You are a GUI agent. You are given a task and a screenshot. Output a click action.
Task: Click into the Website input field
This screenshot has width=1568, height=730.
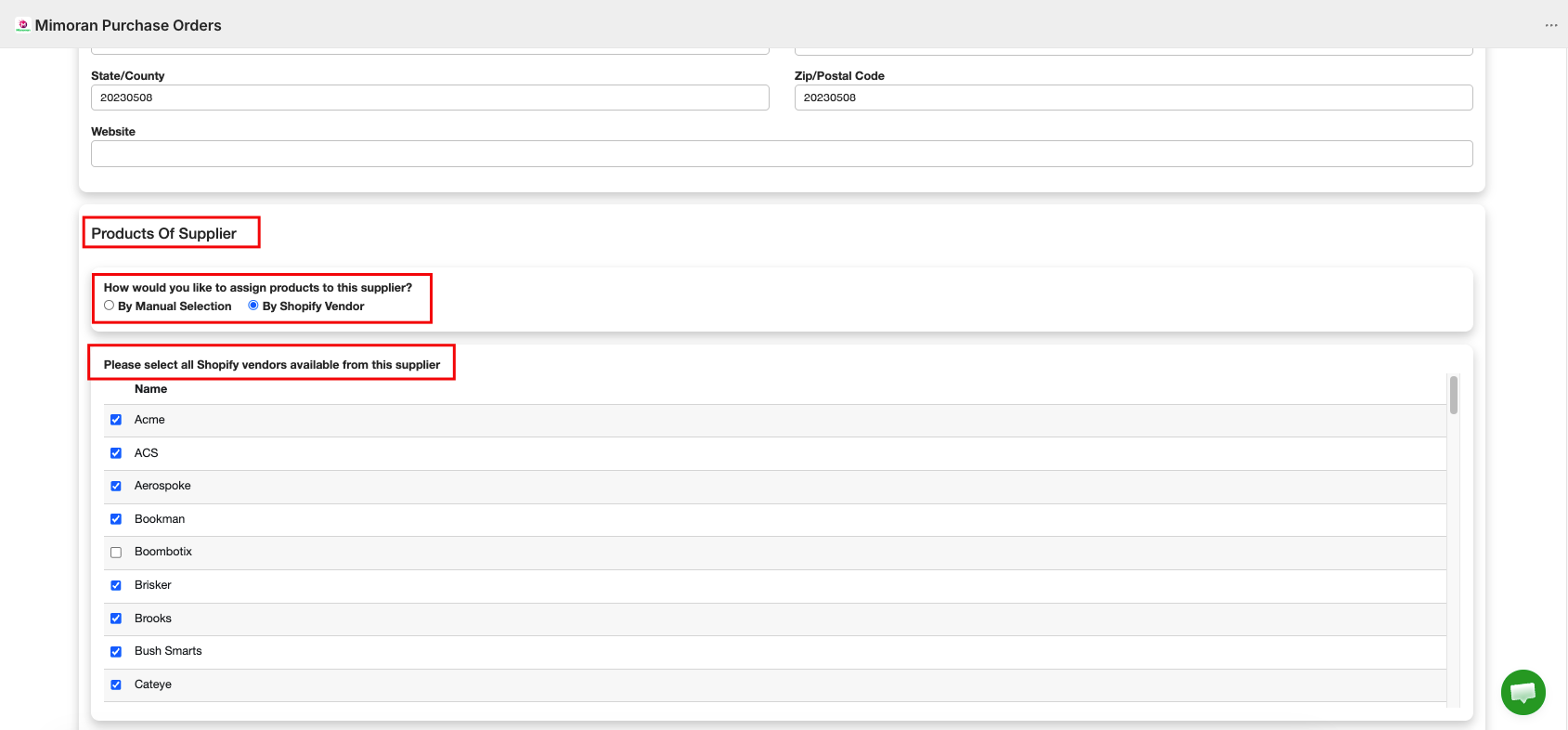tap(782, 153)
